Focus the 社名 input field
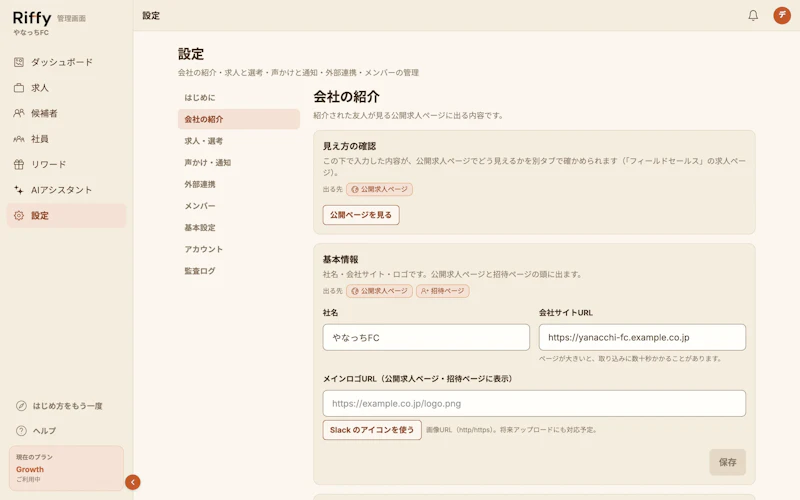Viewport: 800px width, 500px height. click(426, 337)
